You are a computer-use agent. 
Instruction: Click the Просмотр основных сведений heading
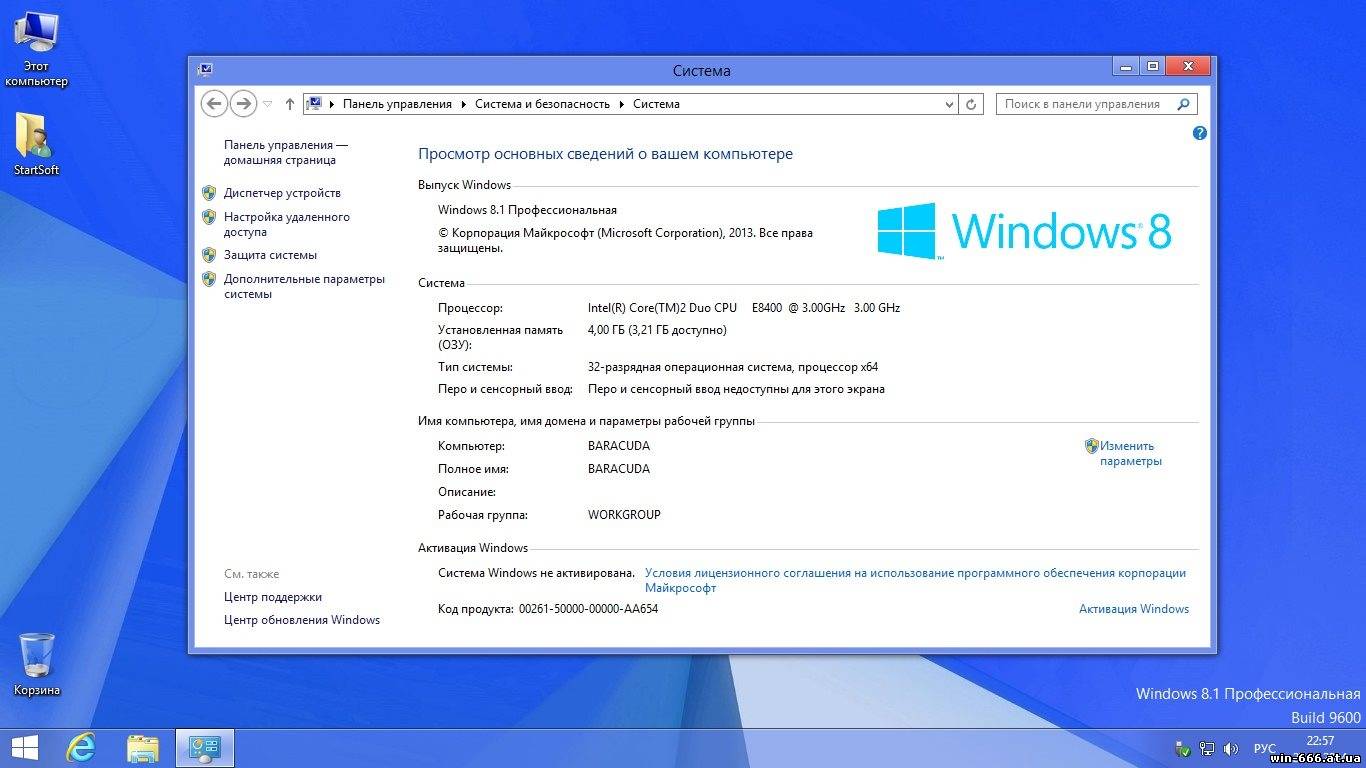pos(605,154)
